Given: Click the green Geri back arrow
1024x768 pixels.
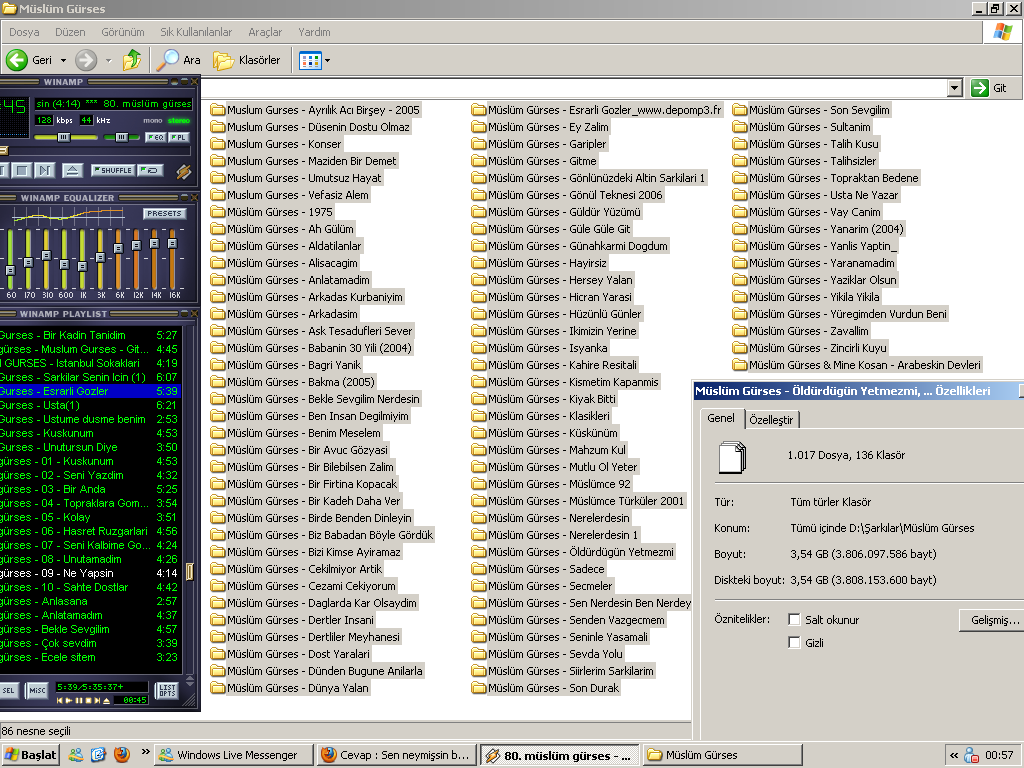Looking at the screenshot, I should (16, 60).
